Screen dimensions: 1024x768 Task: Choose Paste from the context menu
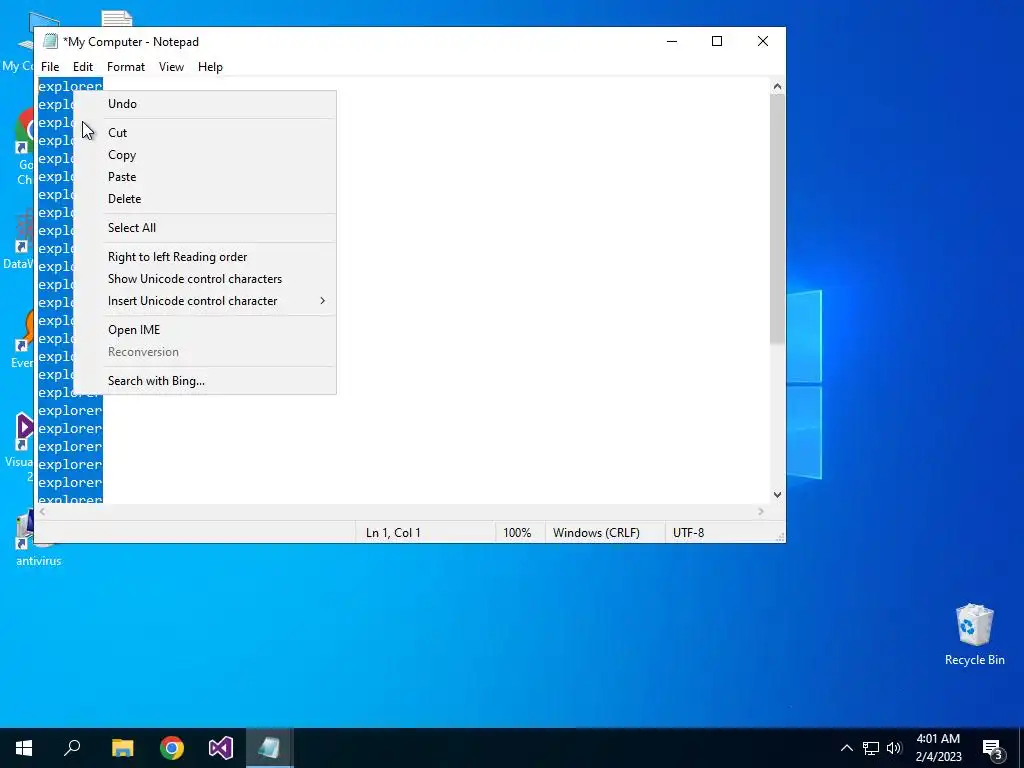click(x=204, y=177)
